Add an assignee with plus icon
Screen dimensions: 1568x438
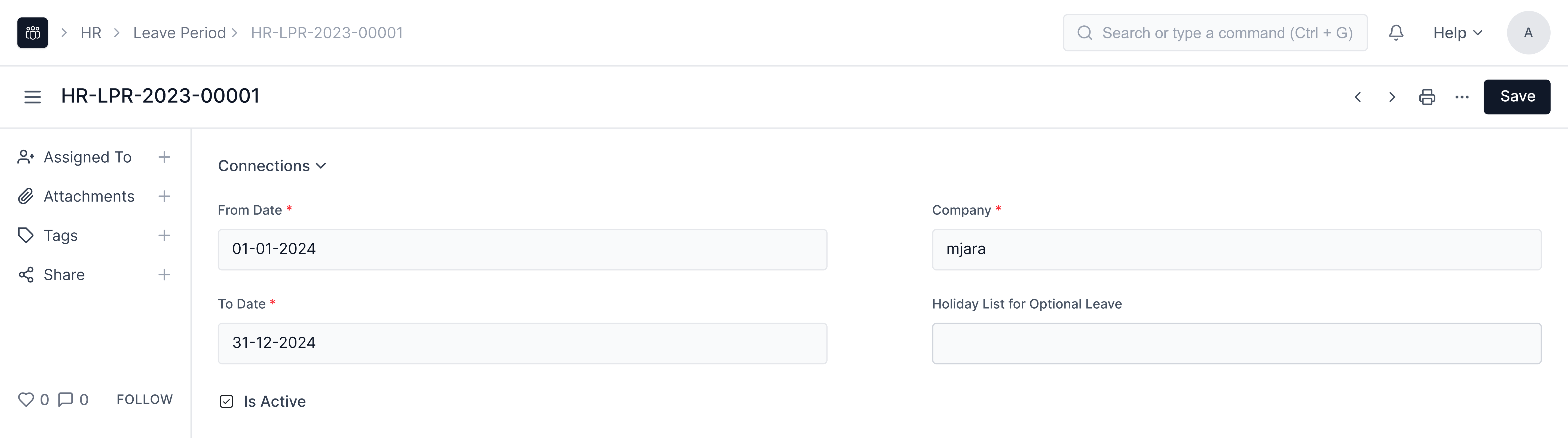click(164, 157)
